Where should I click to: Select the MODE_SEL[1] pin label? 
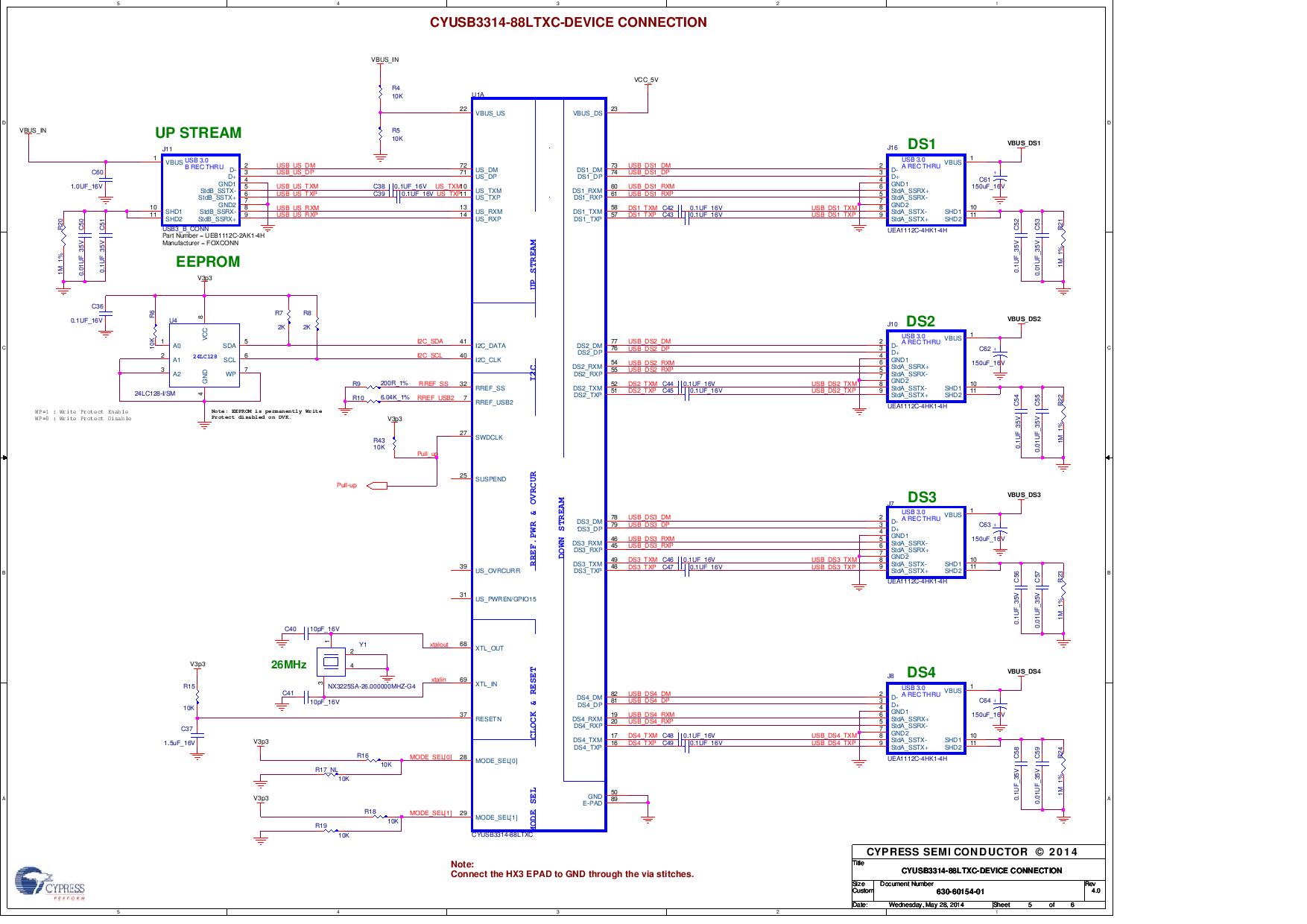click(496, 817)
